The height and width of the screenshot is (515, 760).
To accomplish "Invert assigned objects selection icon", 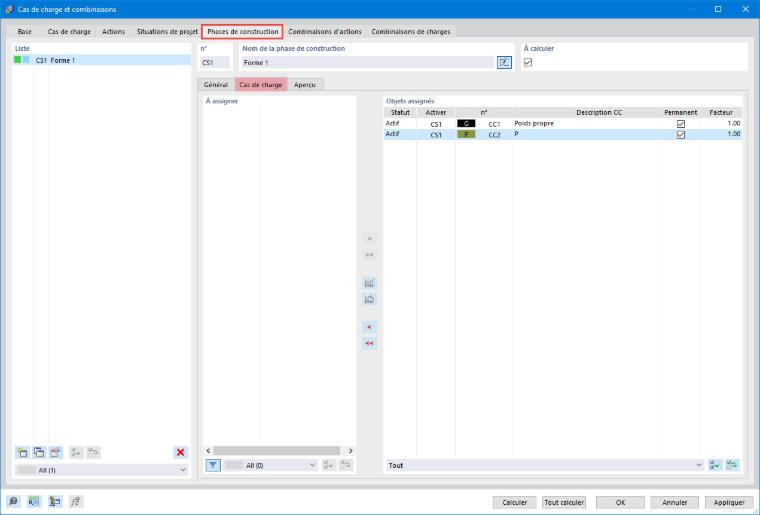I will pyautogui.click(x=732, y=465).
